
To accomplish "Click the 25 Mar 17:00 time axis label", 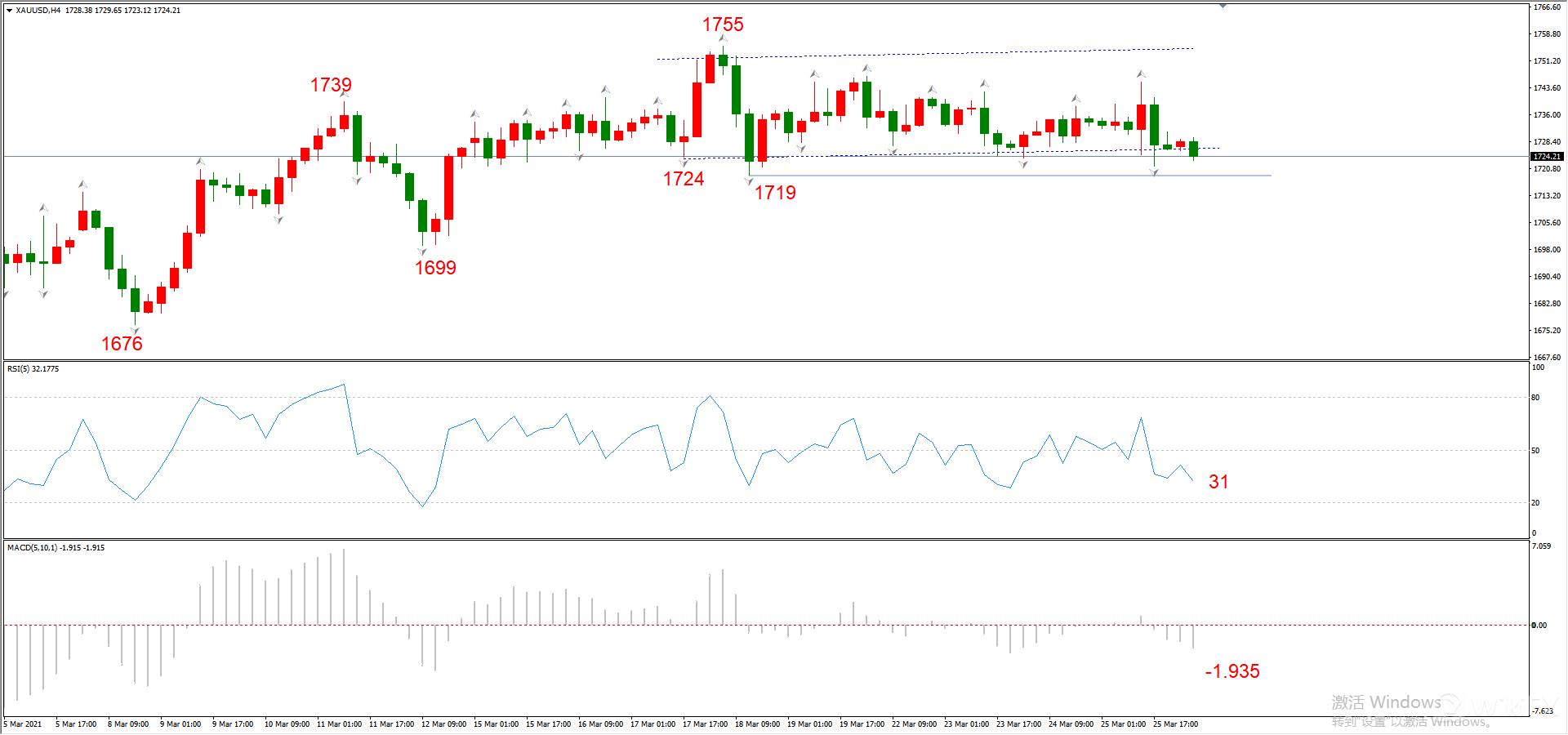I will (x=1175, y=724).
